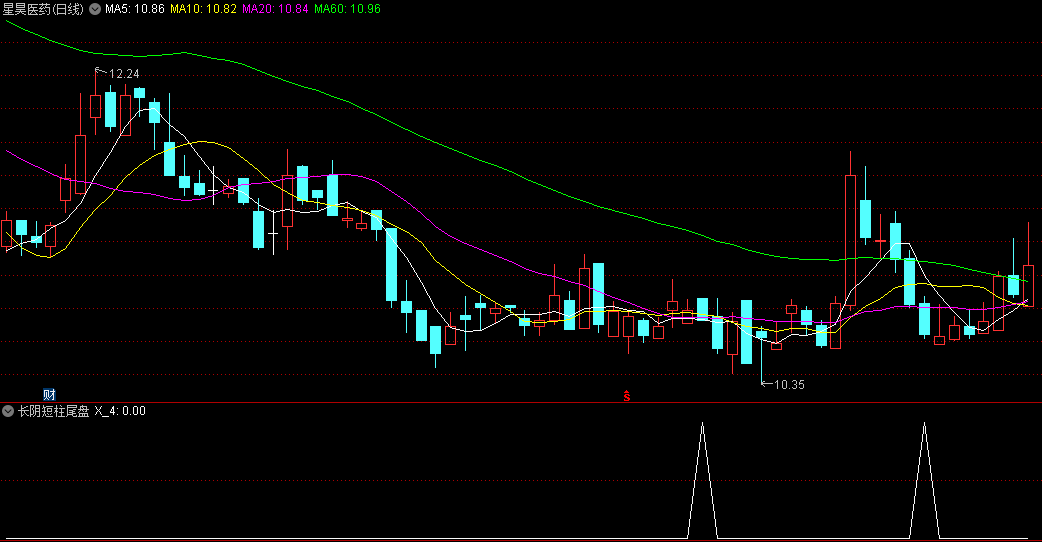Expand the dropdown arrow beside 星昊医药(日线)
The width and height of the screenshot is (1042, 542).
[95, 9]
